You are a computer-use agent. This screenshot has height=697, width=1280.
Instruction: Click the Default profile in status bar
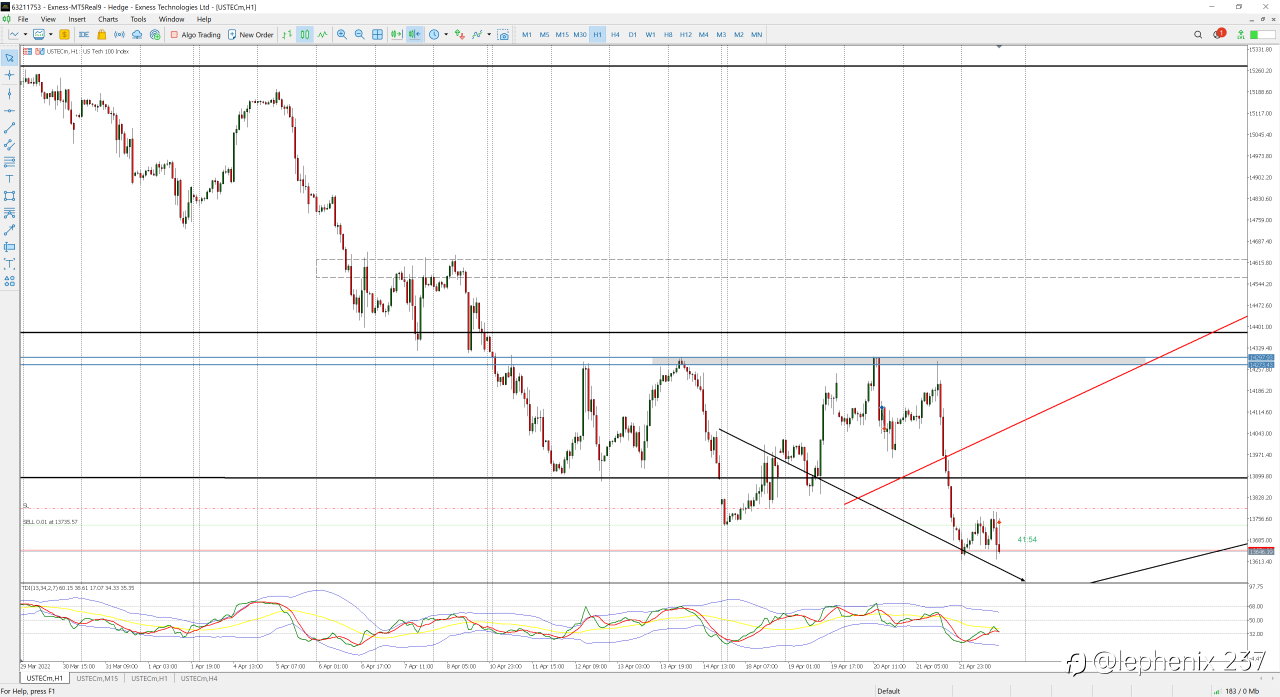pyautogui.click(x=889, y=691)
